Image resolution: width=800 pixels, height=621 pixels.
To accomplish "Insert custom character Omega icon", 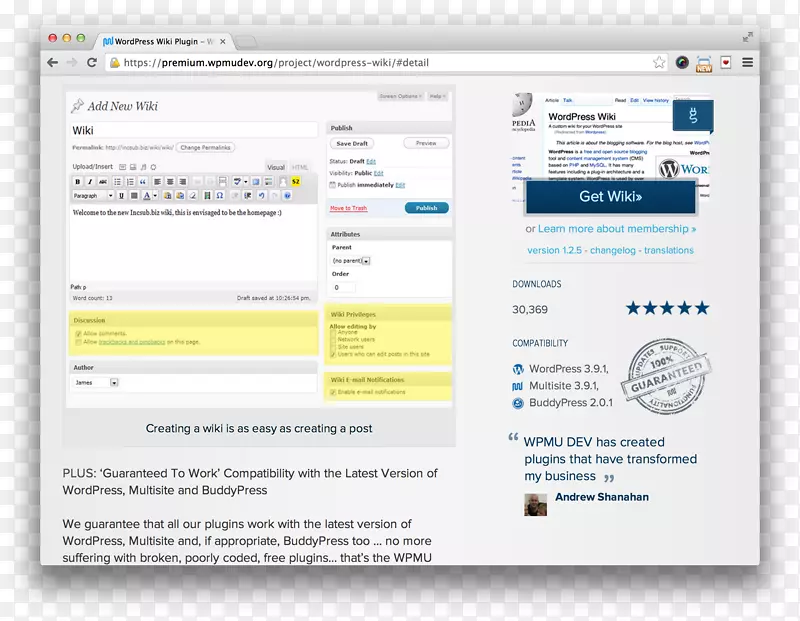I will pos(220,195).
